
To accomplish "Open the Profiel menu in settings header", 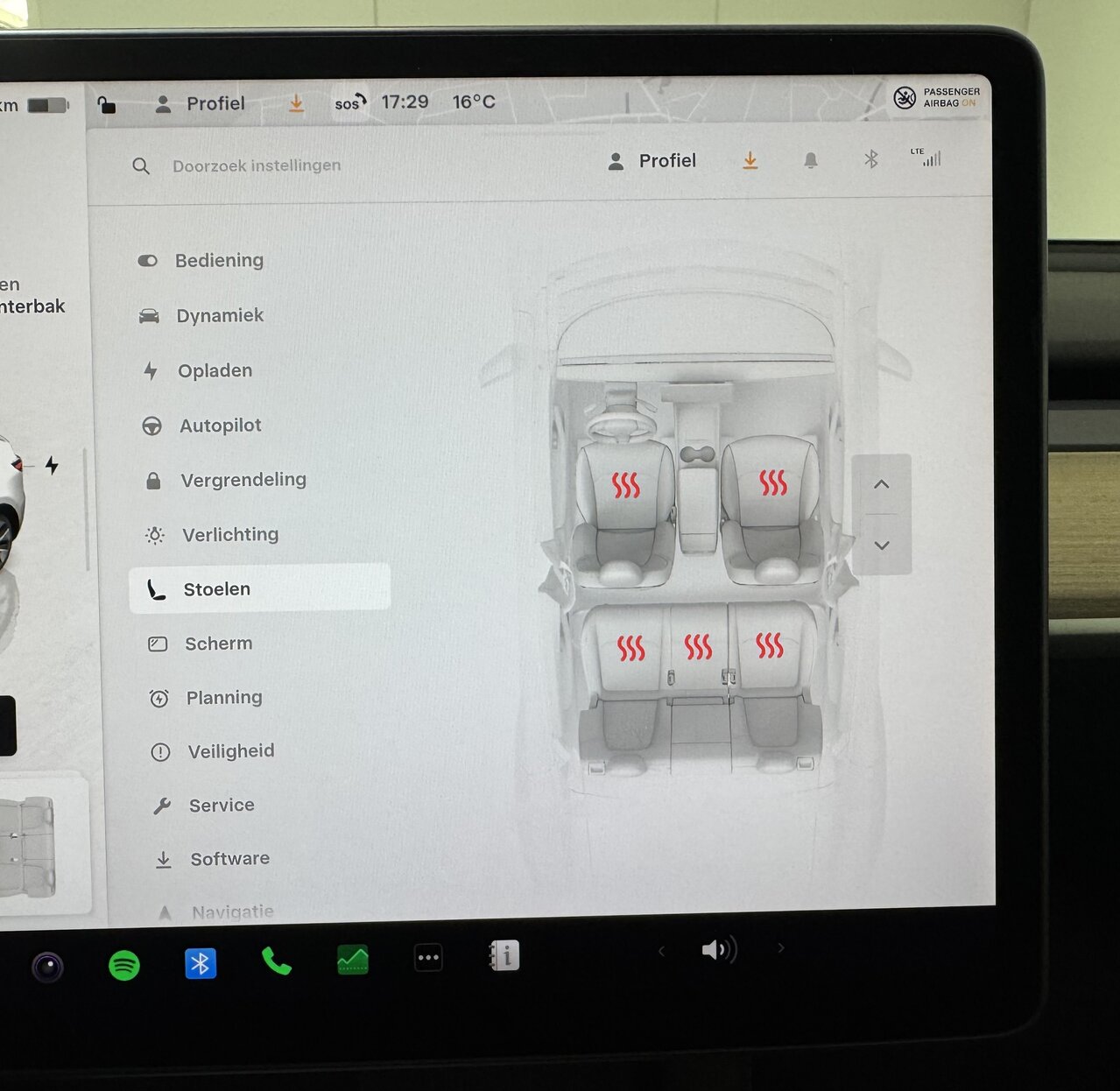I will pos(652,161).
